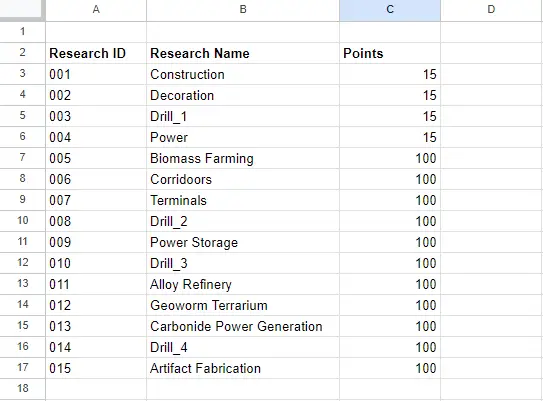Select column B header
This screenshot has height=401, width=543.
[243, 10]
